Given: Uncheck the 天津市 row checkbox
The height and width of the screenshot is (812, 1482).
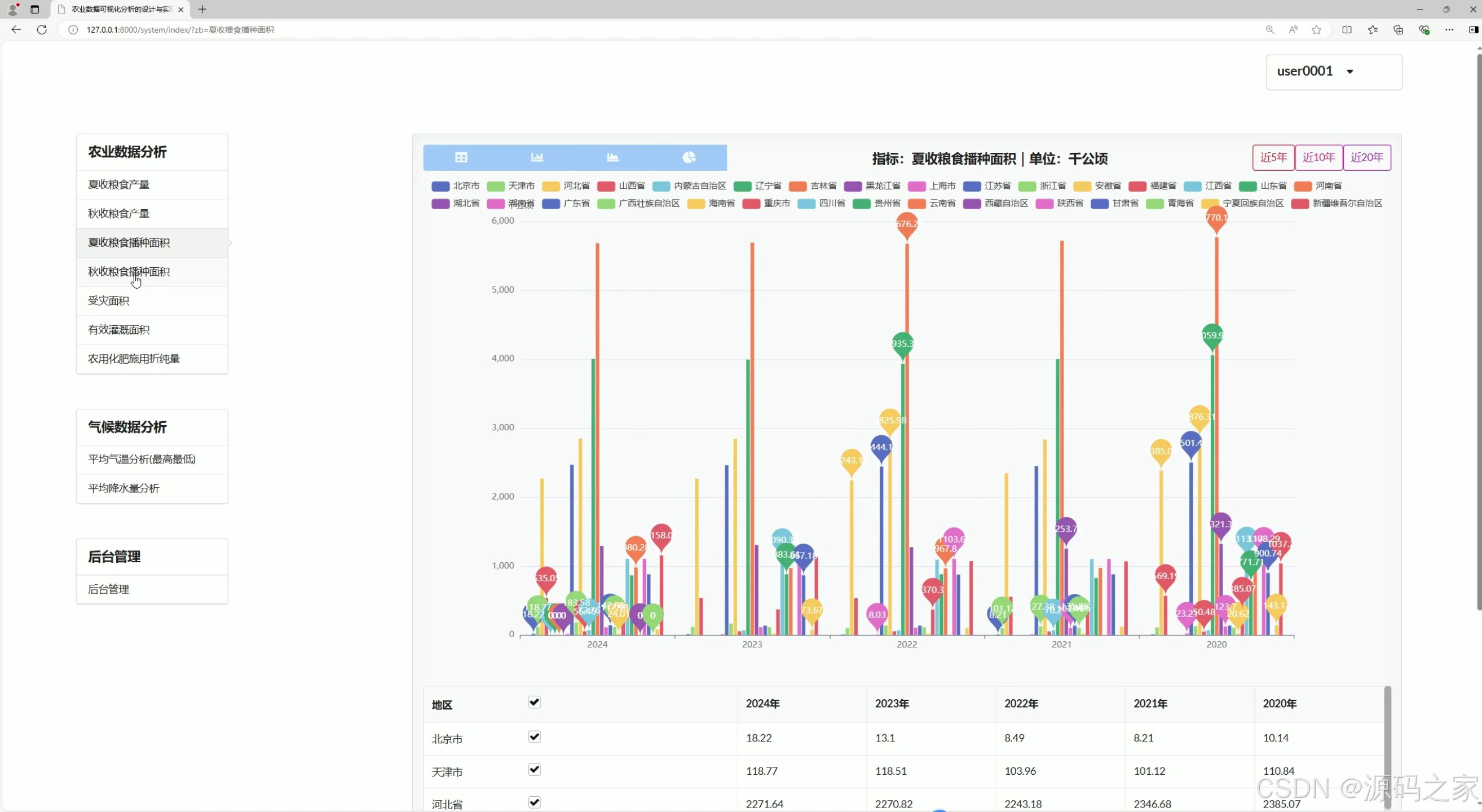Looking at the screenshot, I should (534, 770).
